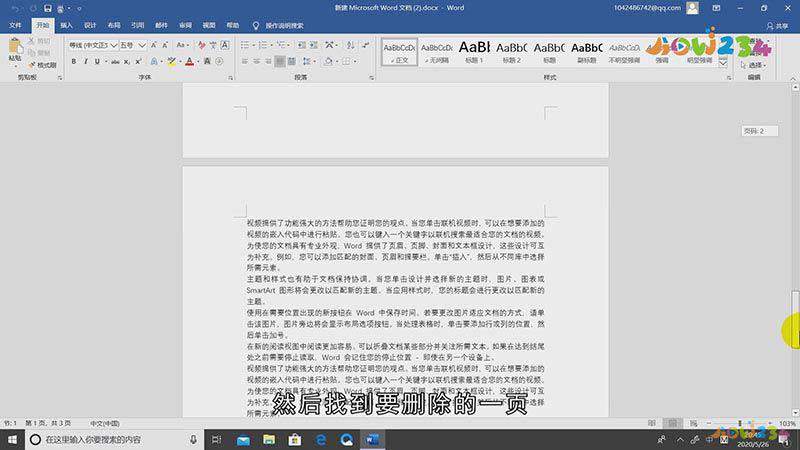Click the Decrease Indent icon
The height and width of the screenshot is (450, 800).
[302, 45]
